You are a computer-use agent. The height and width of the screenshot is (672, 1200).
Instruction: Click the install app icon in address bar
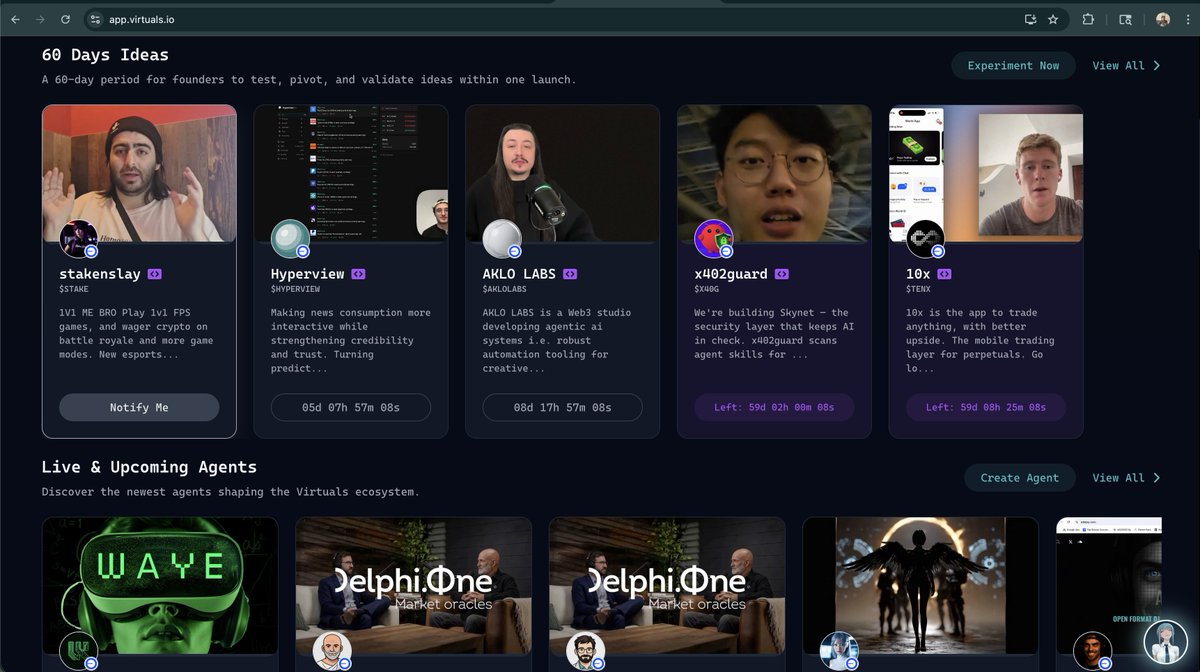(1030, 19)
